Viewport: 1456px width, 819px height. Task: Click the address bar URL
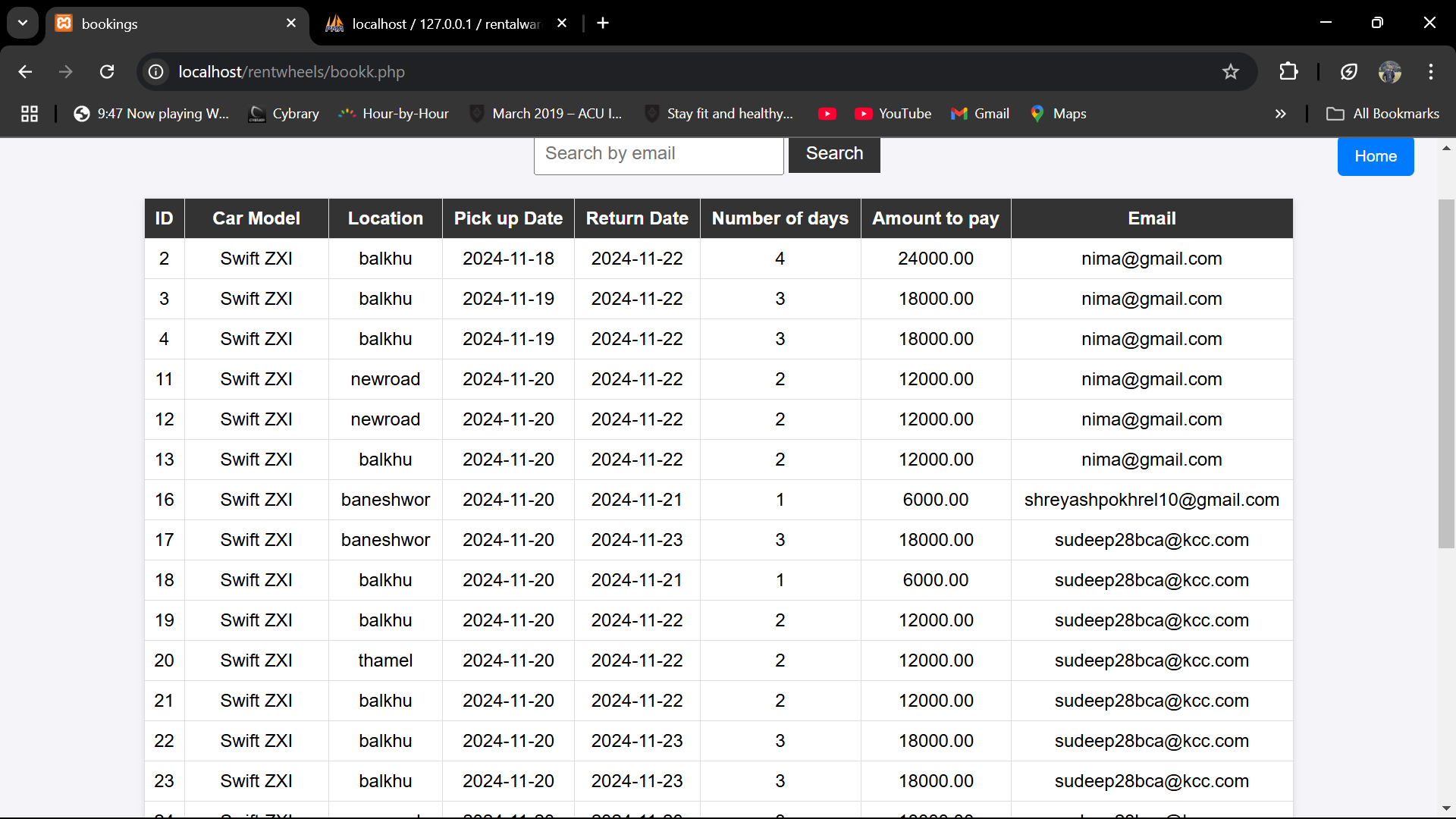291,72
